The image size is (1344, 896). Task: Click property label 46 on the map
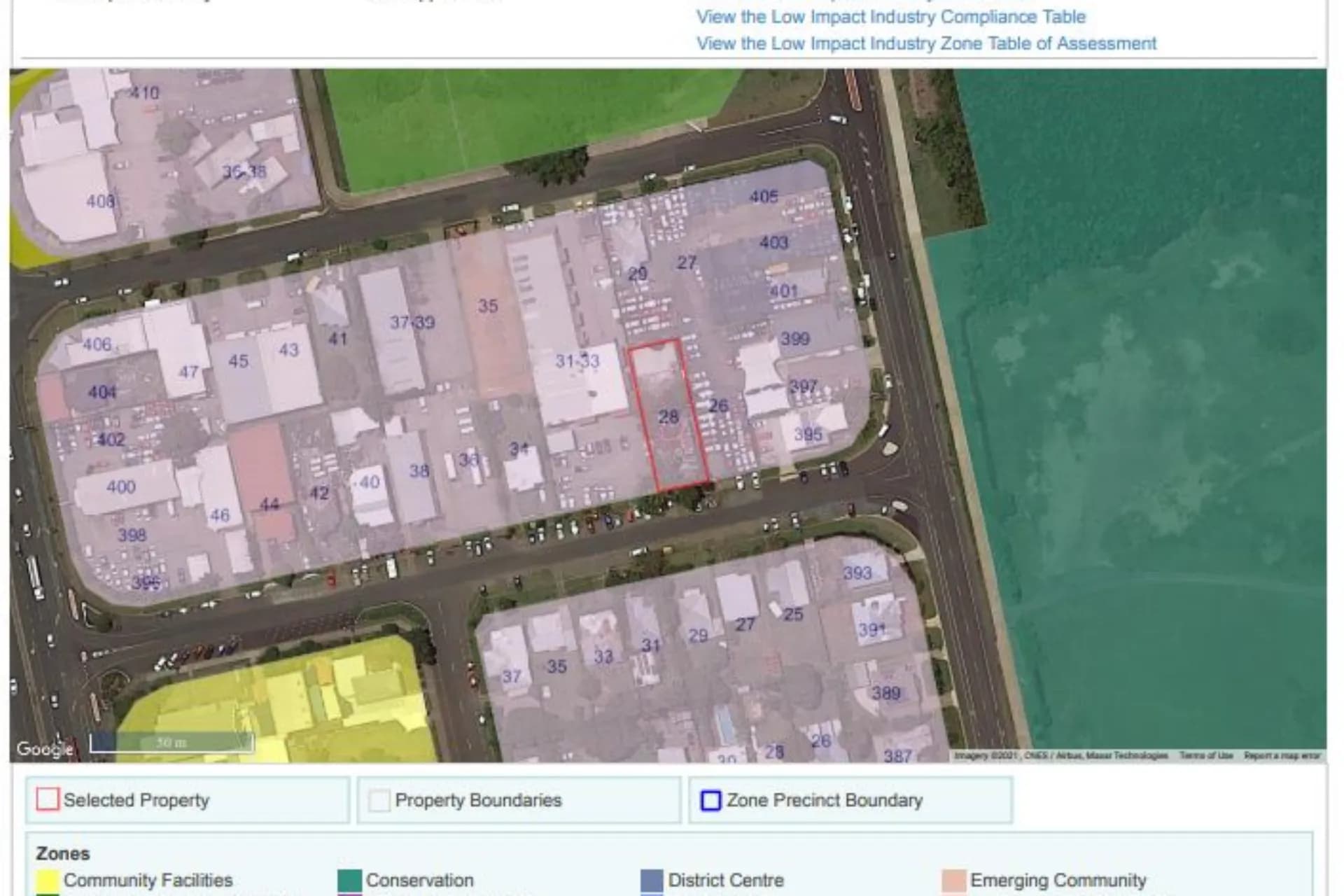coord(219,516)
